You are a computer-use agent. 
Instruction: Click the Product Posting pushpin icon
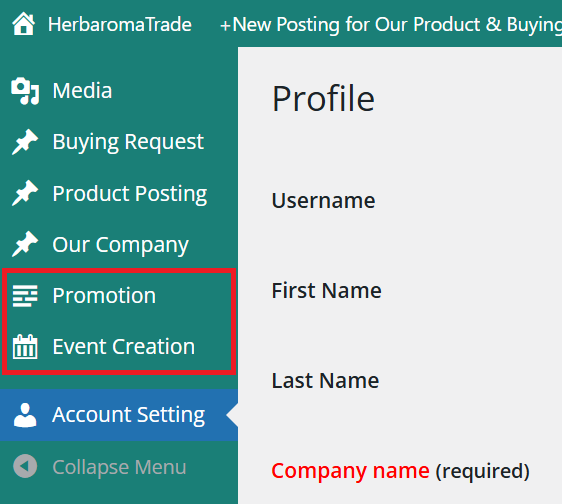point(25,193)
